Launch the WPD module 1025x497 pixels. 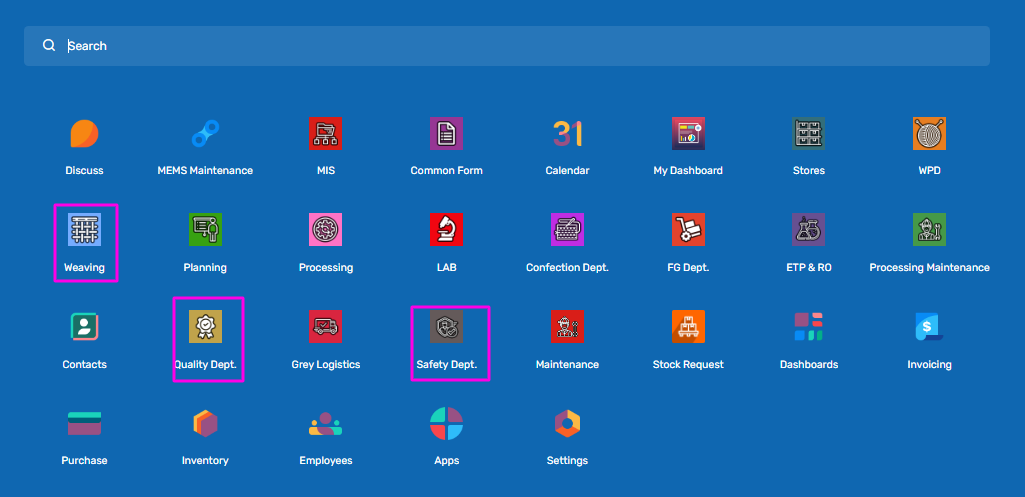point(929,134)
